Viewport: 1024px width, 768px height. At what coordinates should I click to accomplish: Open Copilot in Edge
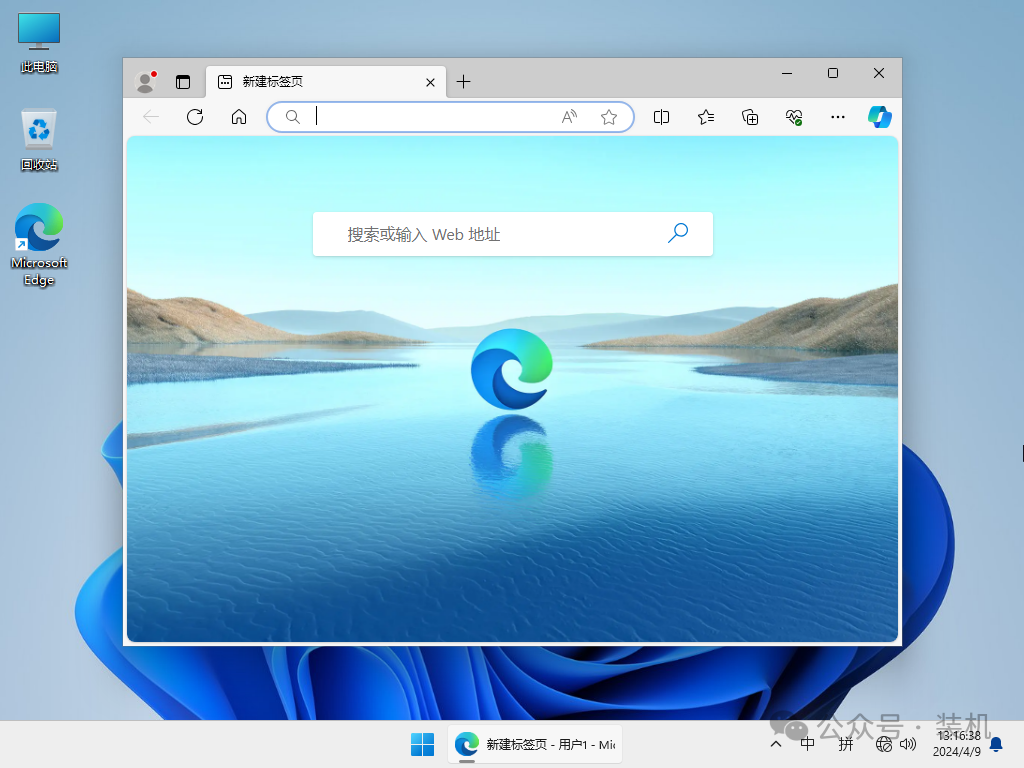point(879,117)
